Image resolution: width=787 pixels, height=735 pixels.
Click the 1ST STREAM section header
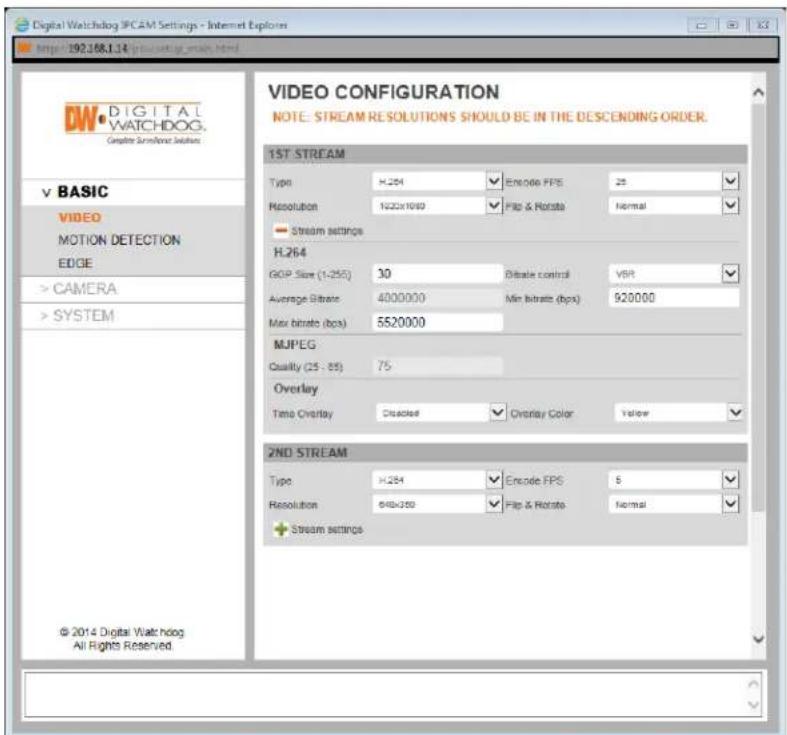(x=505, y=154)
